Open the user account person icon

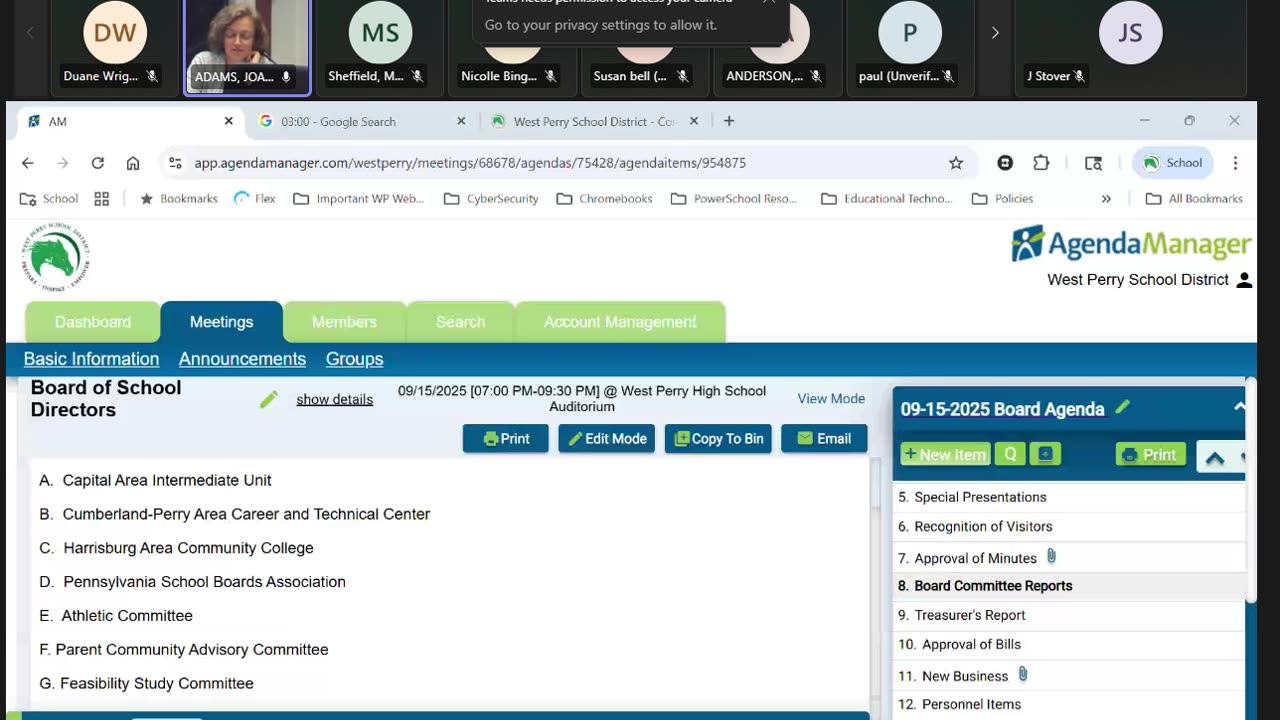coord(1244,280)
